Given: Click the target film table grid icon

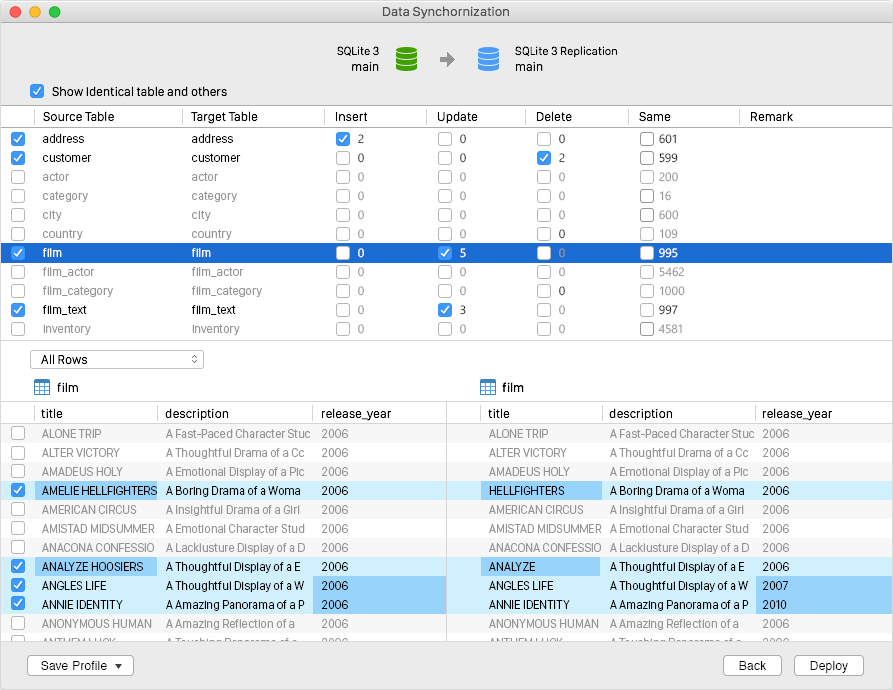Looking at the screenshot, I should click(488, 388).
